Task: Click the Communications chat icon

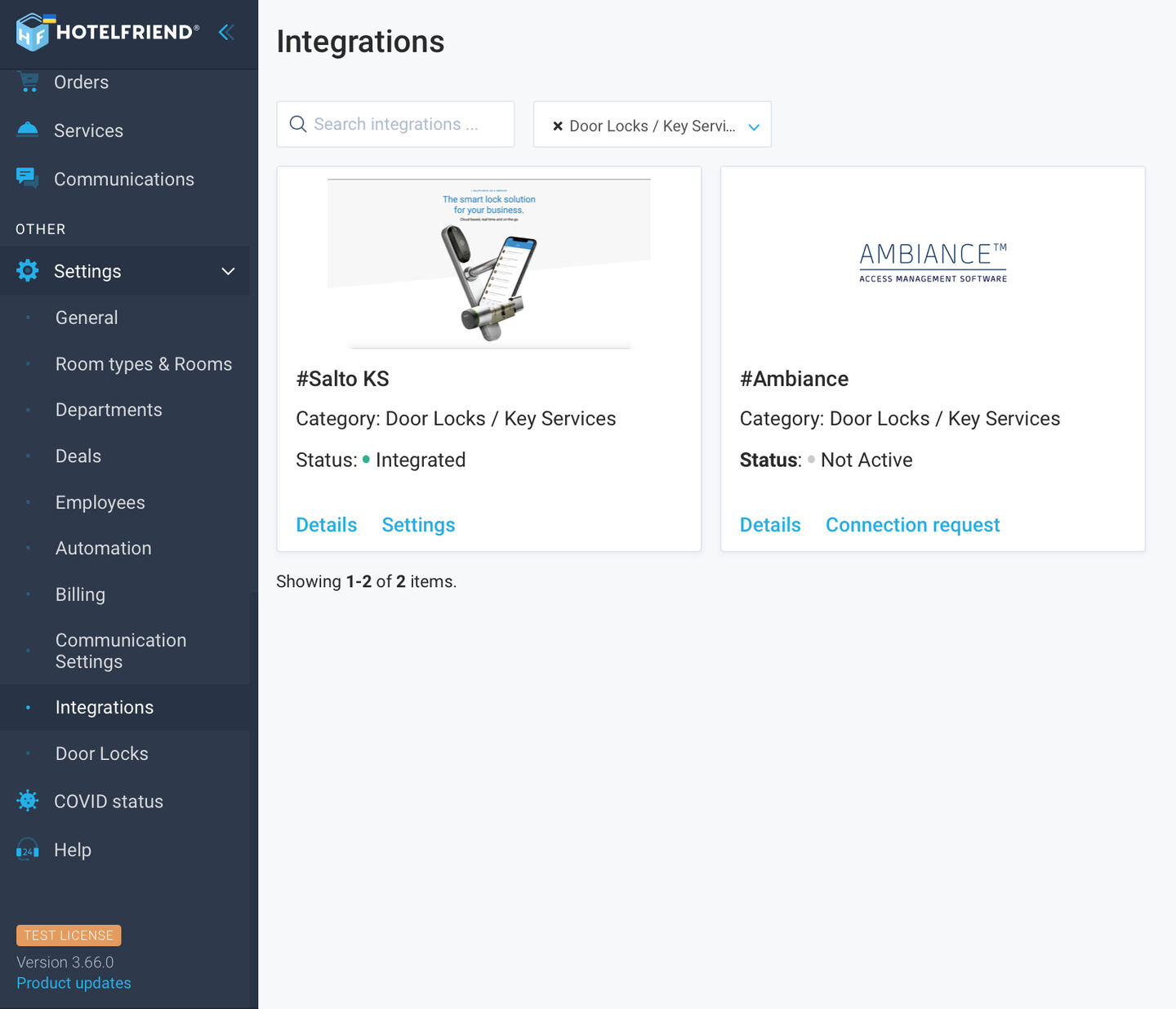Action: pyautogui.click(x=28, y=178)
